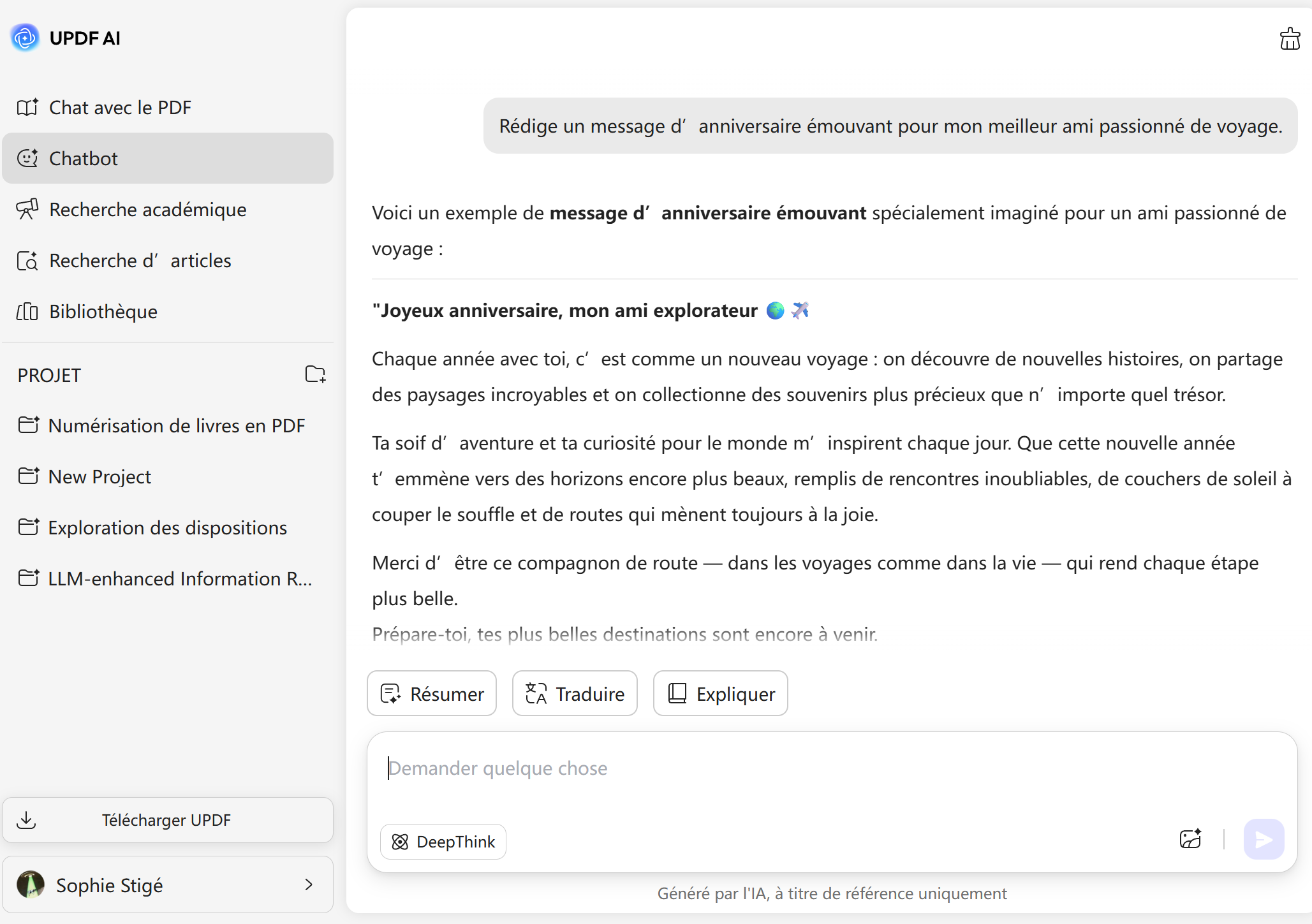
Task: Click the download icon beside Télécharger UPDF
Action: (26, 820)
